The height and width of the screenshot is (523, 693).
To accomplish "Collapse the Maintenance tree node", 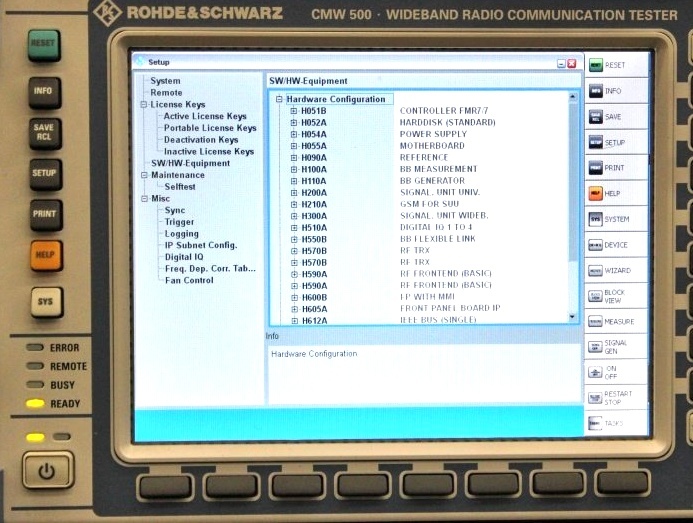I will (x=144, y=175).
